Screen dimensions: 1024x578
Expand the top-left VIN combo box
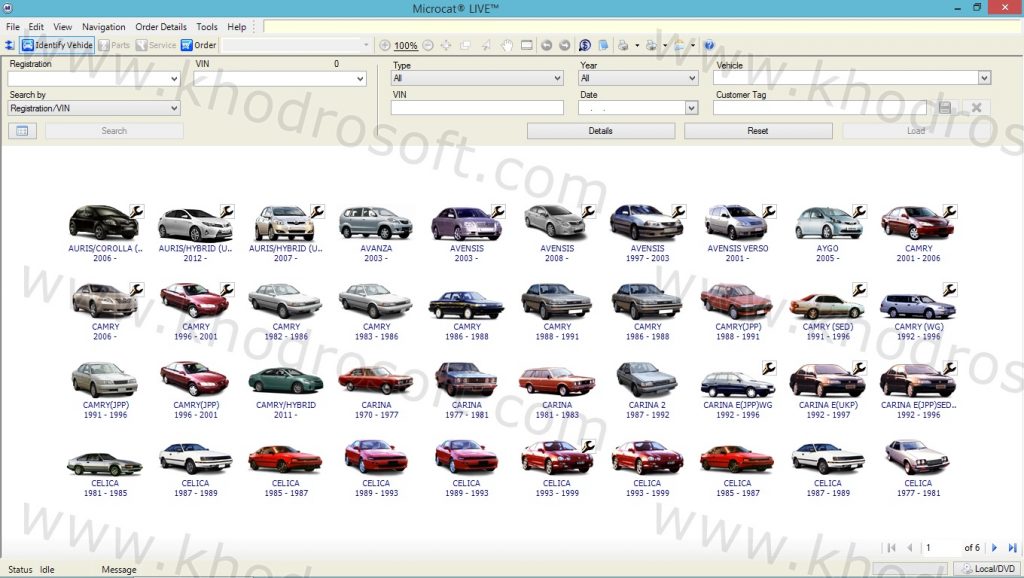[360, 79]
